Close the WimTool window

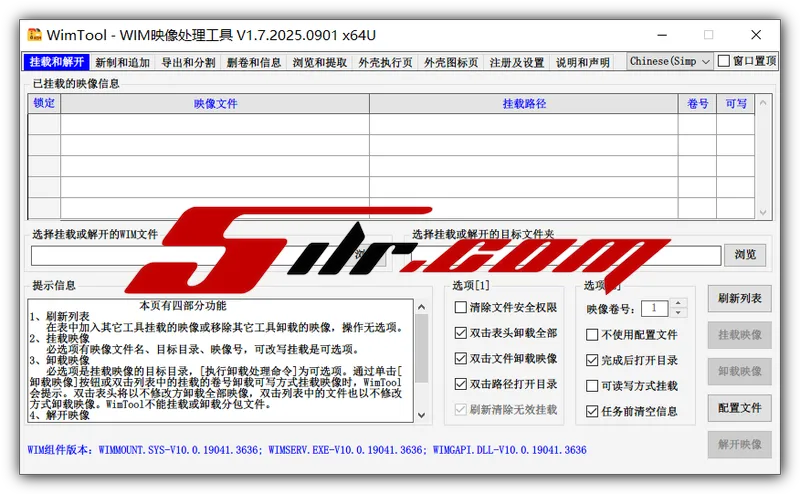coord(756,35)
